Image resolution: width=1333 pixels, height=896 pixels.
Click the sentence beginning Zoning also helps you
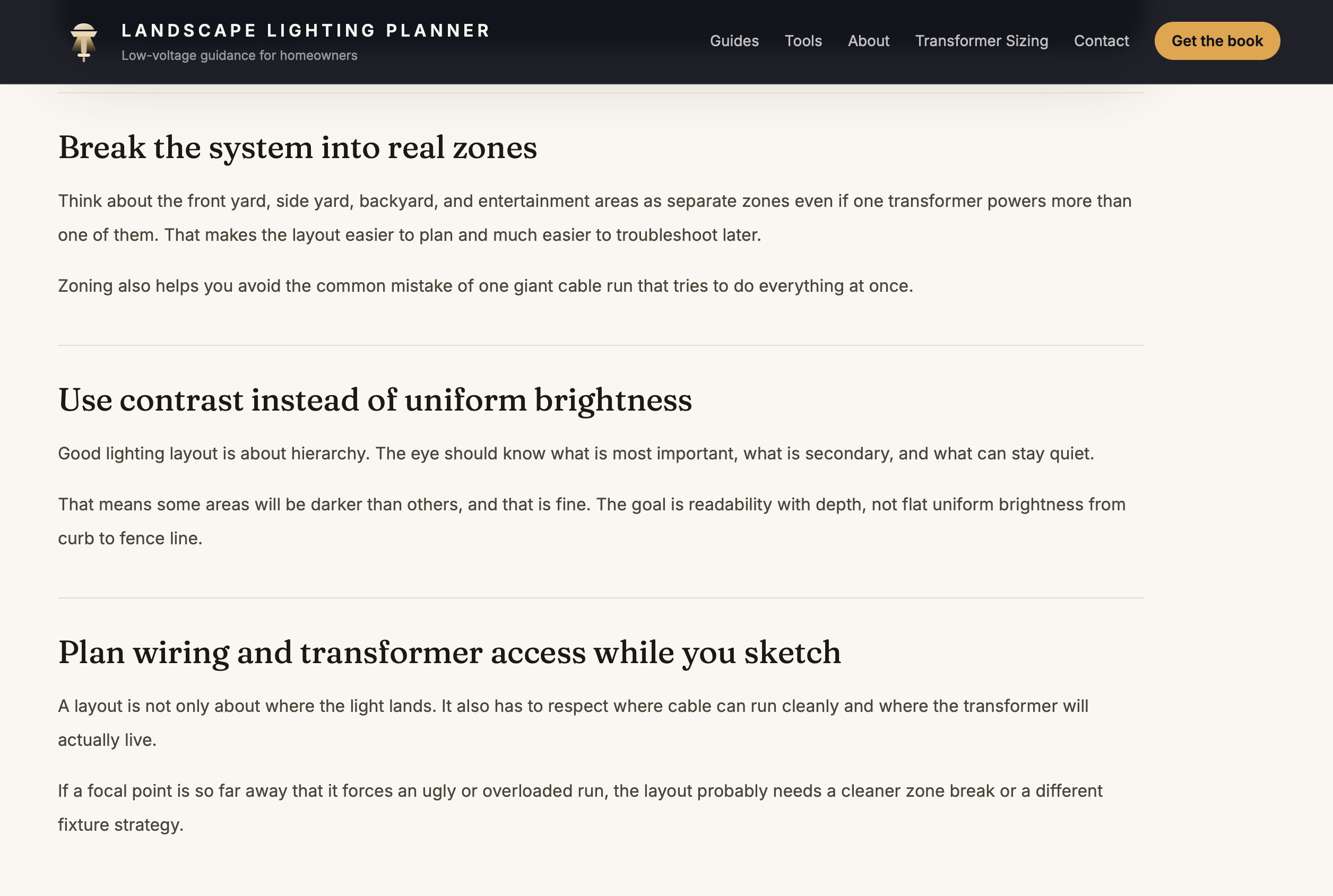click(x=486, y=286)
